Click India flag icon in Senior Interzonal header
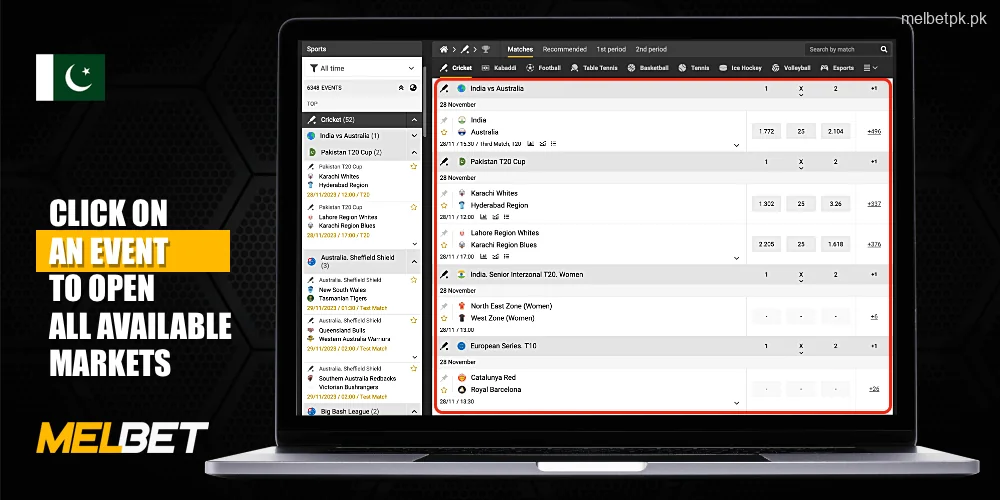1000x500 pixels. (x=462, y=274)
